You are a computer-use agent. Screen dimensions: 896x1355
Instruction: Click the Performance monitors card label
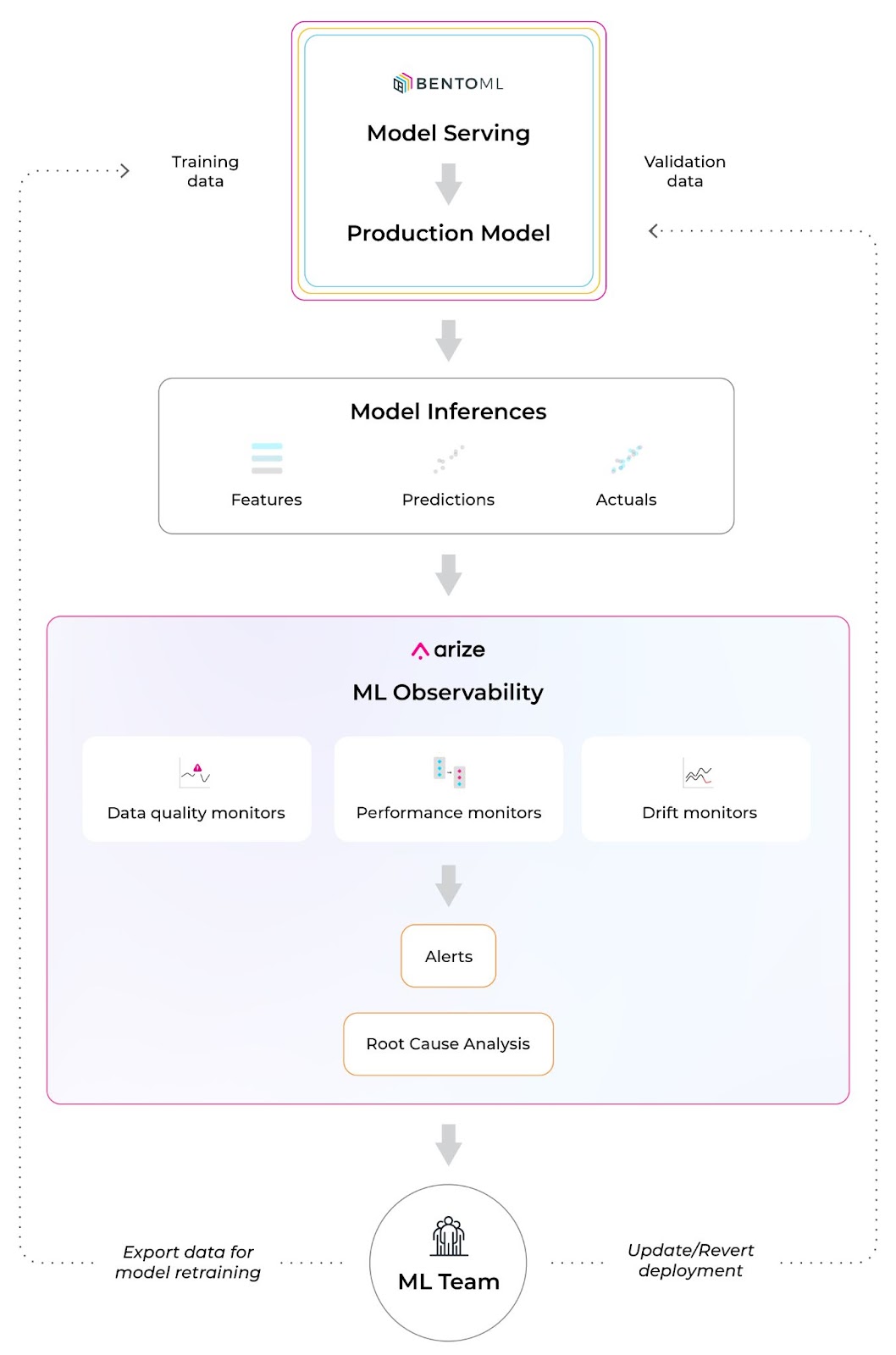[x=449, y=813]
